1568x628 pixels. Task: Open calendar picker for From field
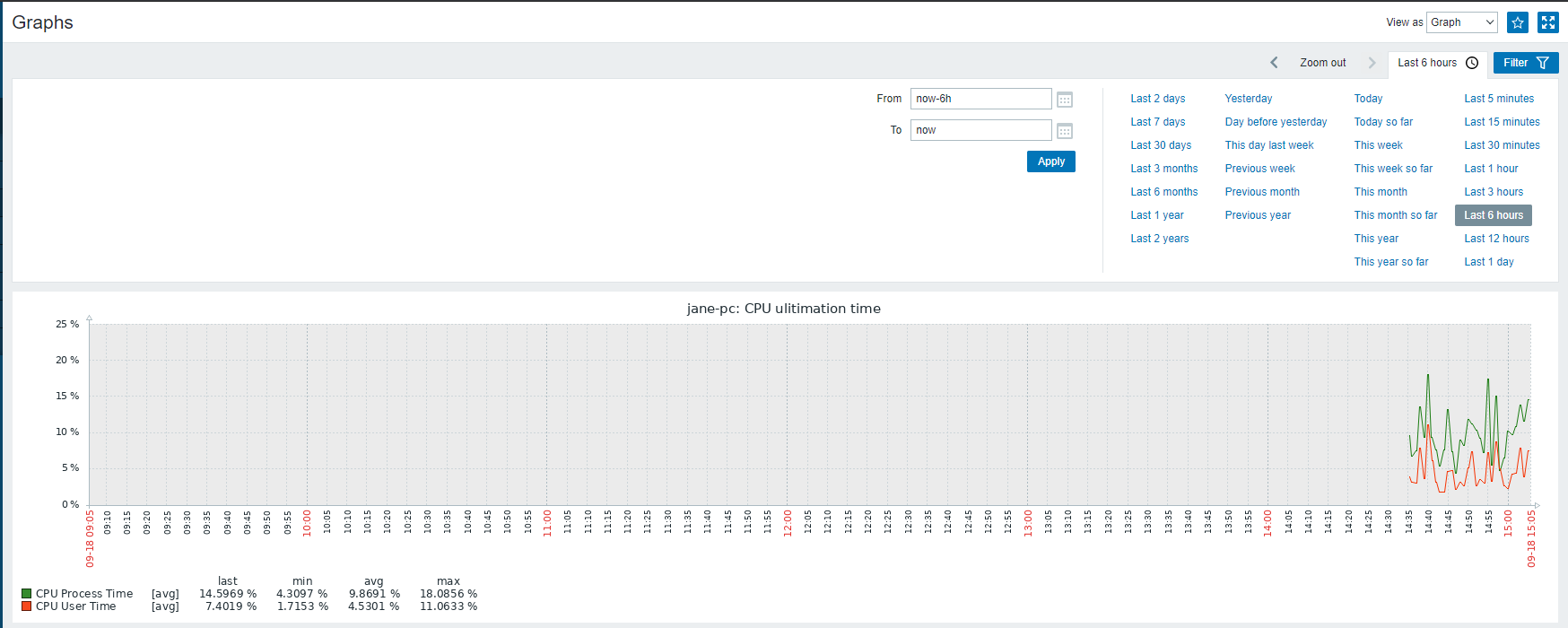click(1065, 100)
